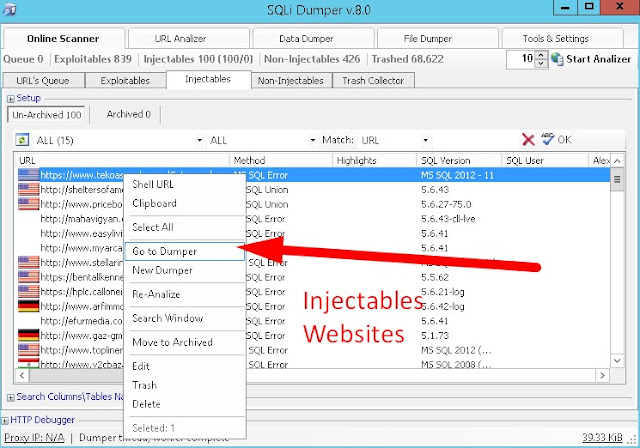
Task: Click the ABC checkmark OK icon
Action: point(548,139)
